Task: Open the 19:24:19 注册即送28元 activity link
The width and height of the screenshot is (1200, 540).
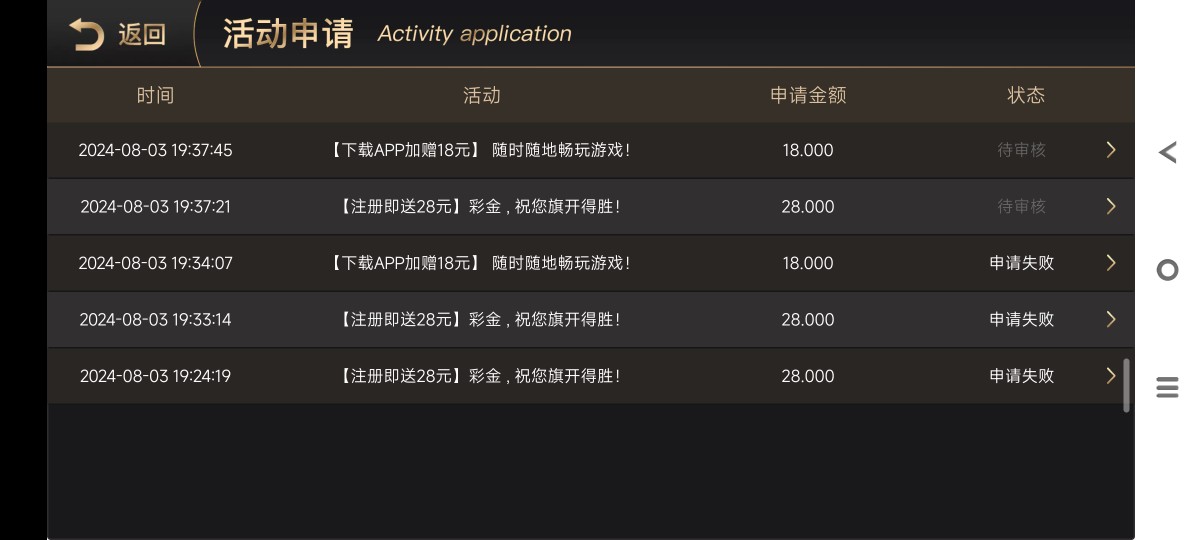Action: coord(479,376)
